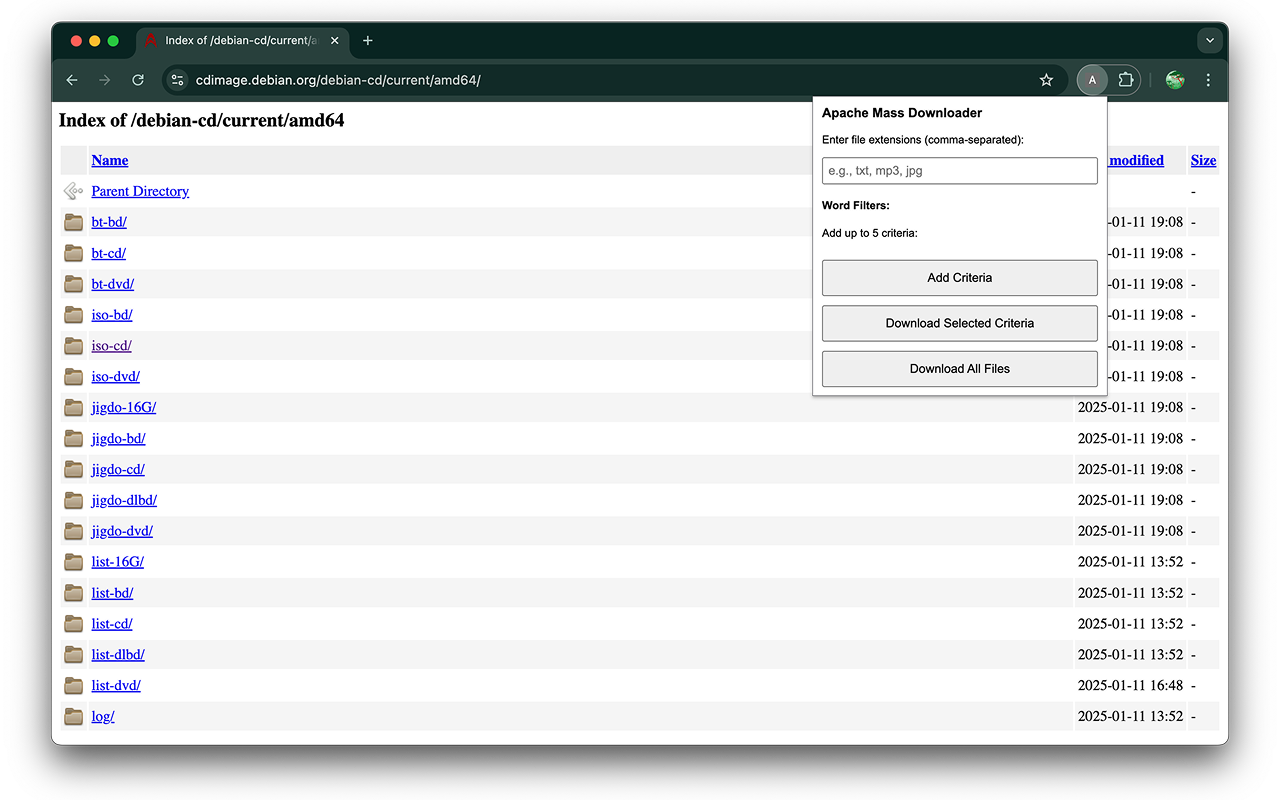Image resolution: width=1280 pixels, height=800 pixels.
Task: Click the Add Criteria button
Action: pos(959,277)
